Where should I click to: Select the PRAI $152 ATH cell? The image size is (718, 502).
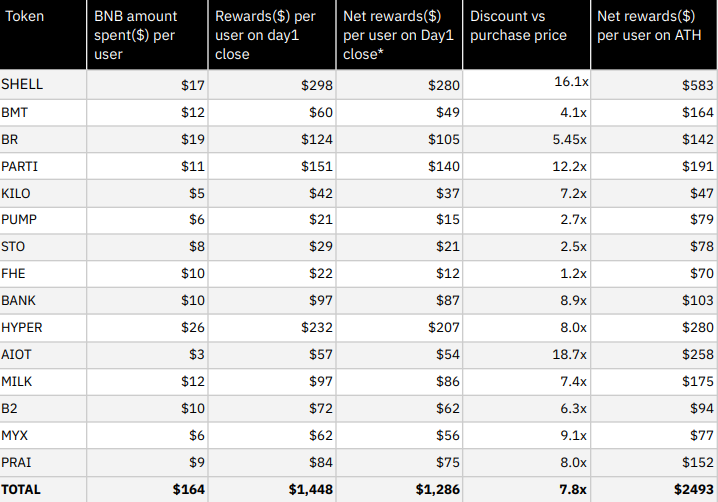pos(654,463)
